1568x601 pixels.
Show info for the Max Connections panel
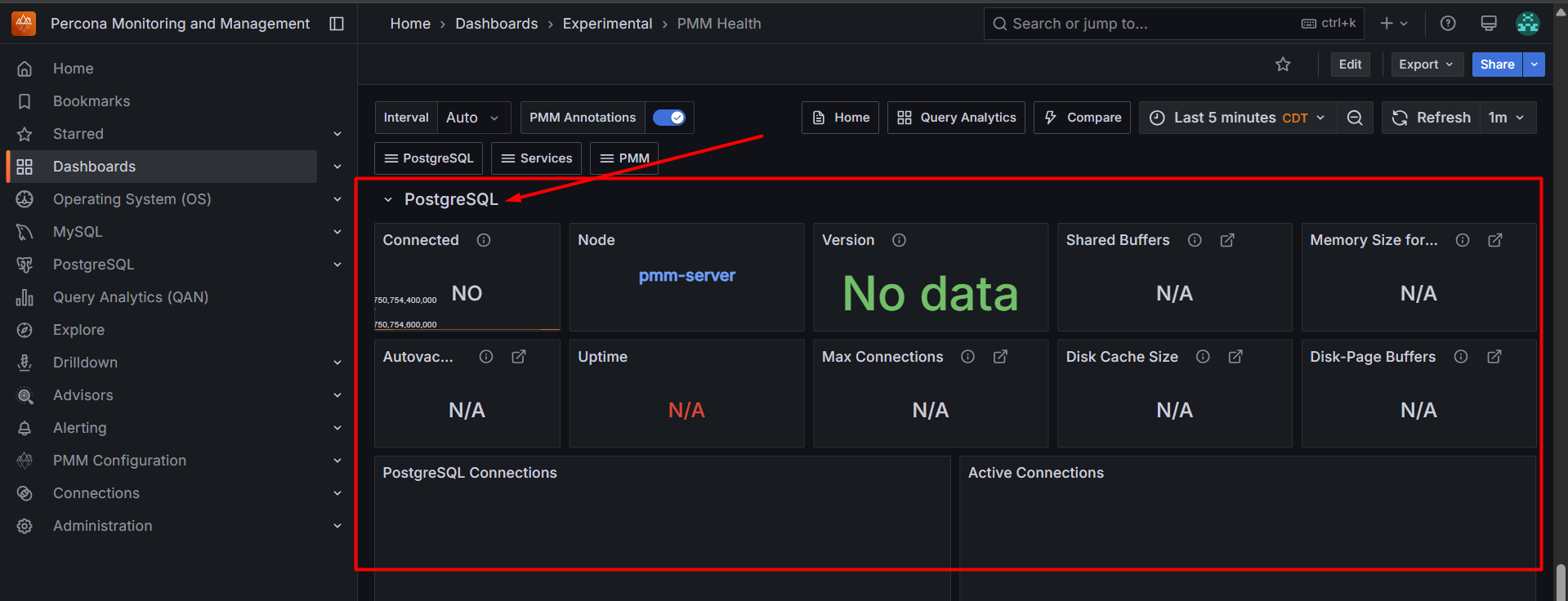(967, 357)
